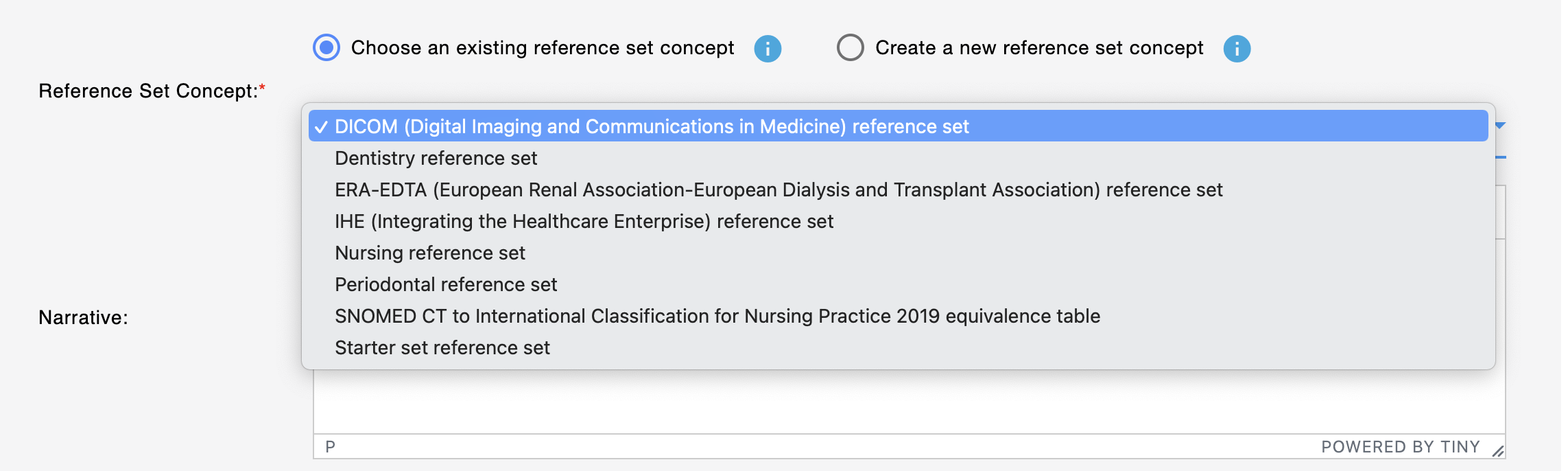Select the ERA-EDTA reference set option
This screenshot has width=1568, height=471.
898,189
